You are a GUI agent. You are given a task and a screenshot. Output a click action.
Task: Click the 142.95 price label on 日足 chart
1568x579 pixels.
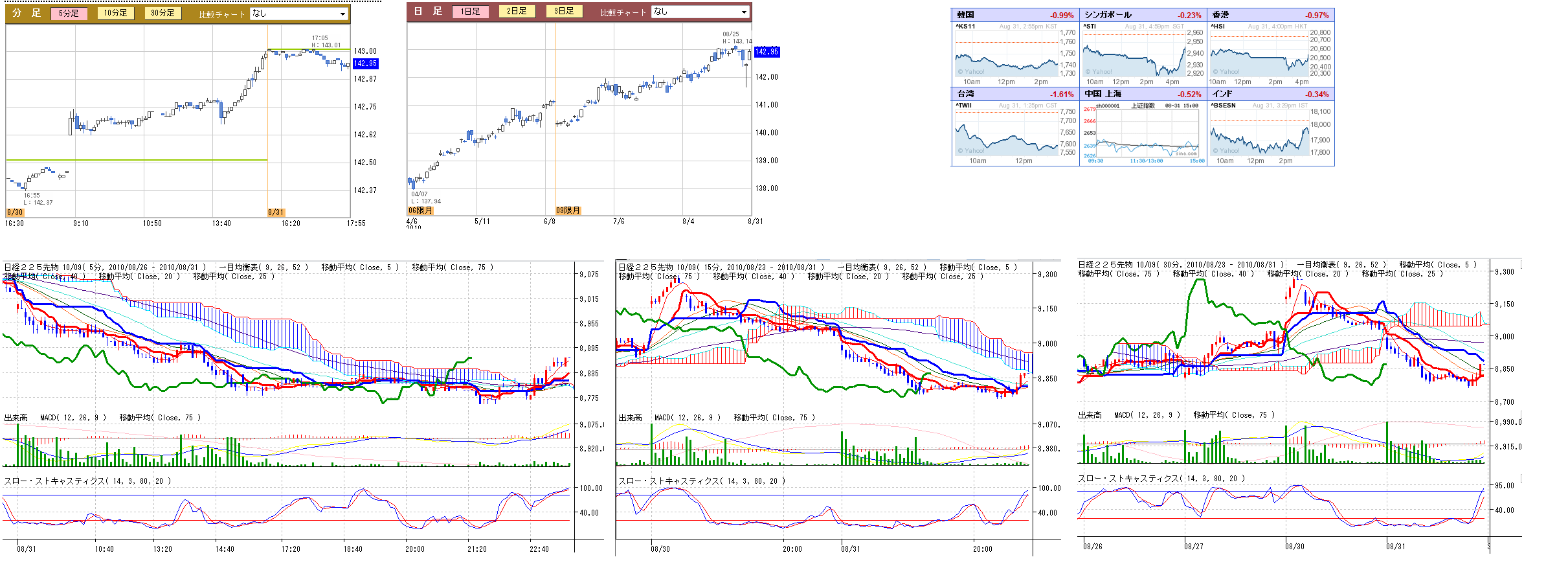[x=767, y=52]
